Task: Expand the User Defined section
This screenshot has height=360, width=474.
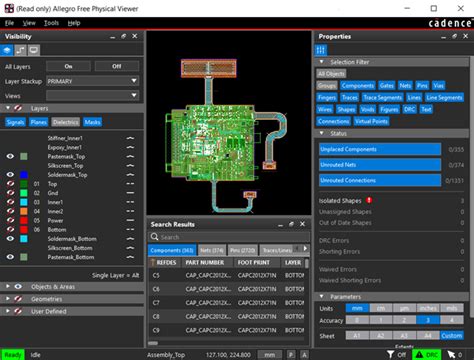Action: 8,311
